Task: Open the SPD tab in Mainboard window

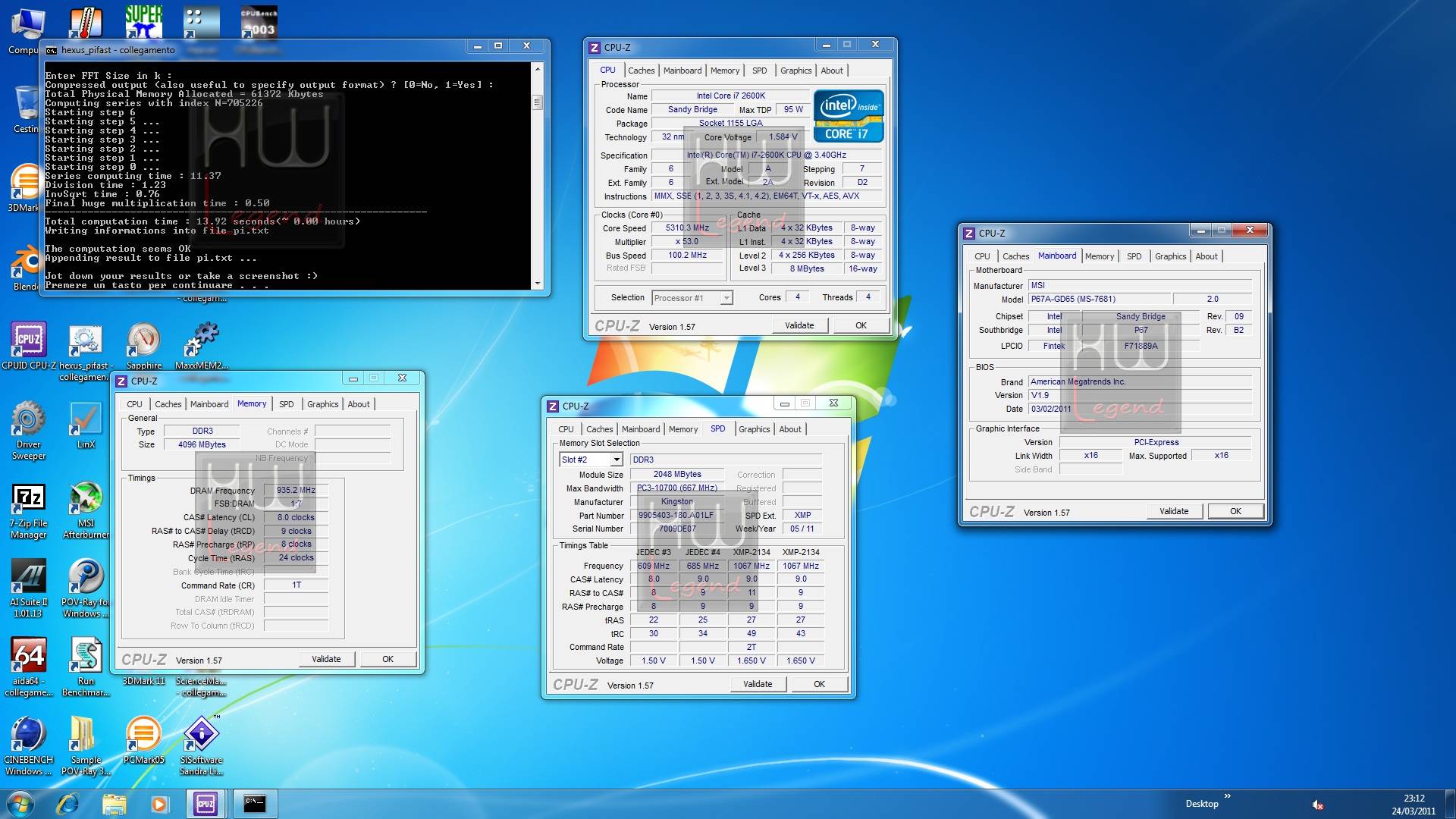Action: 1134,256
